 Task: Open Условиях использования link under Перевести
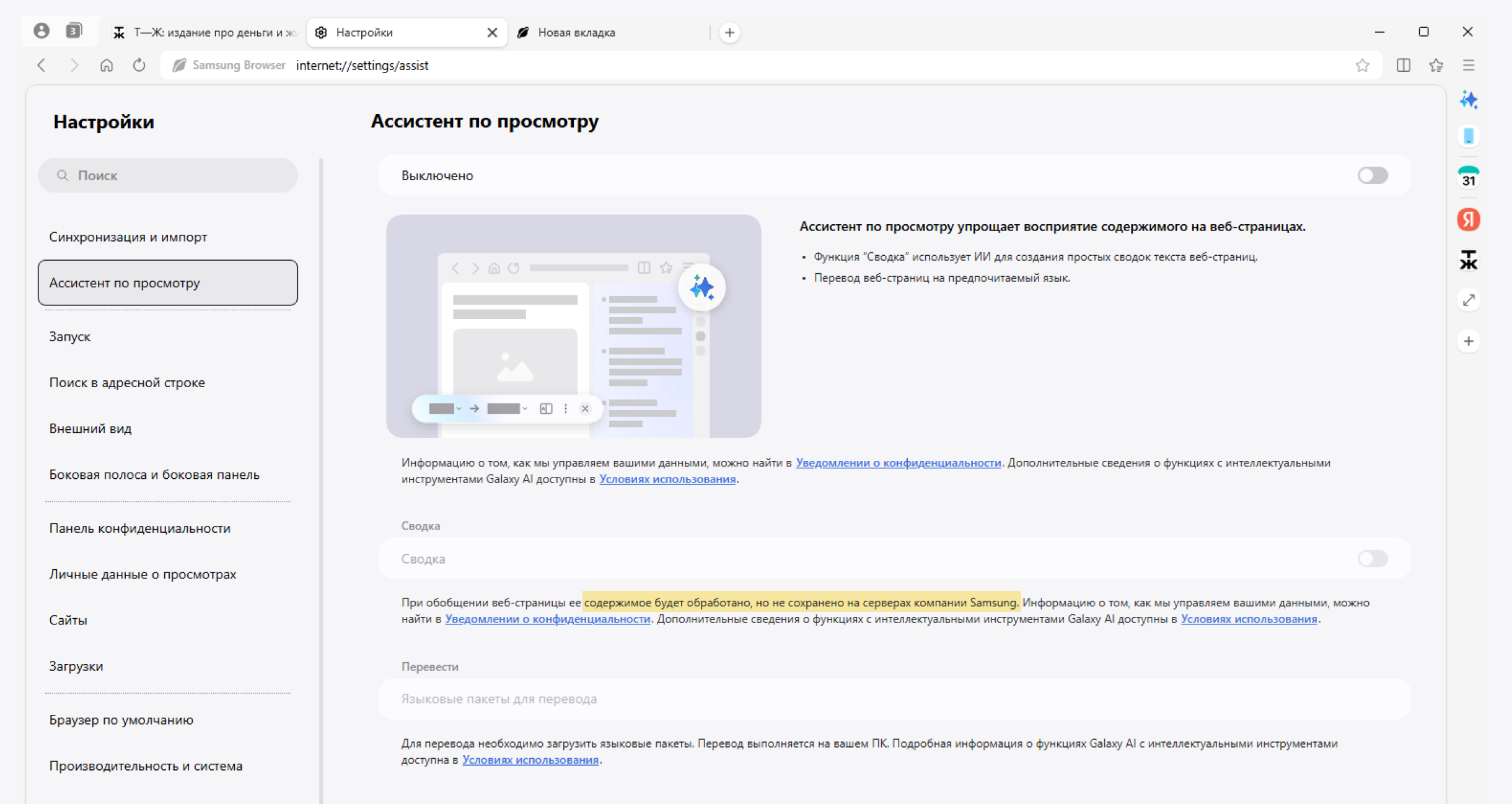tap(530, 759)
